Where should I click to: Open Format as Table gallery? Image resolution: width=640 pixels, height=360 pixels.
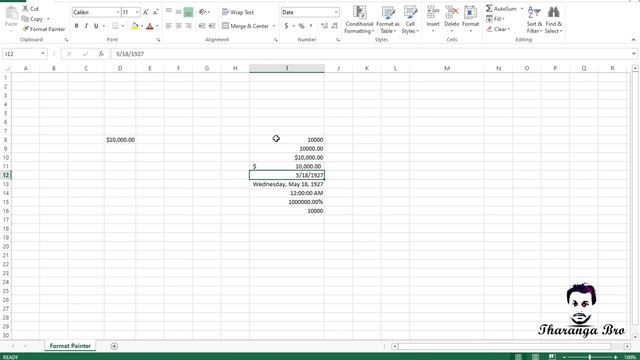click(387, 20)
